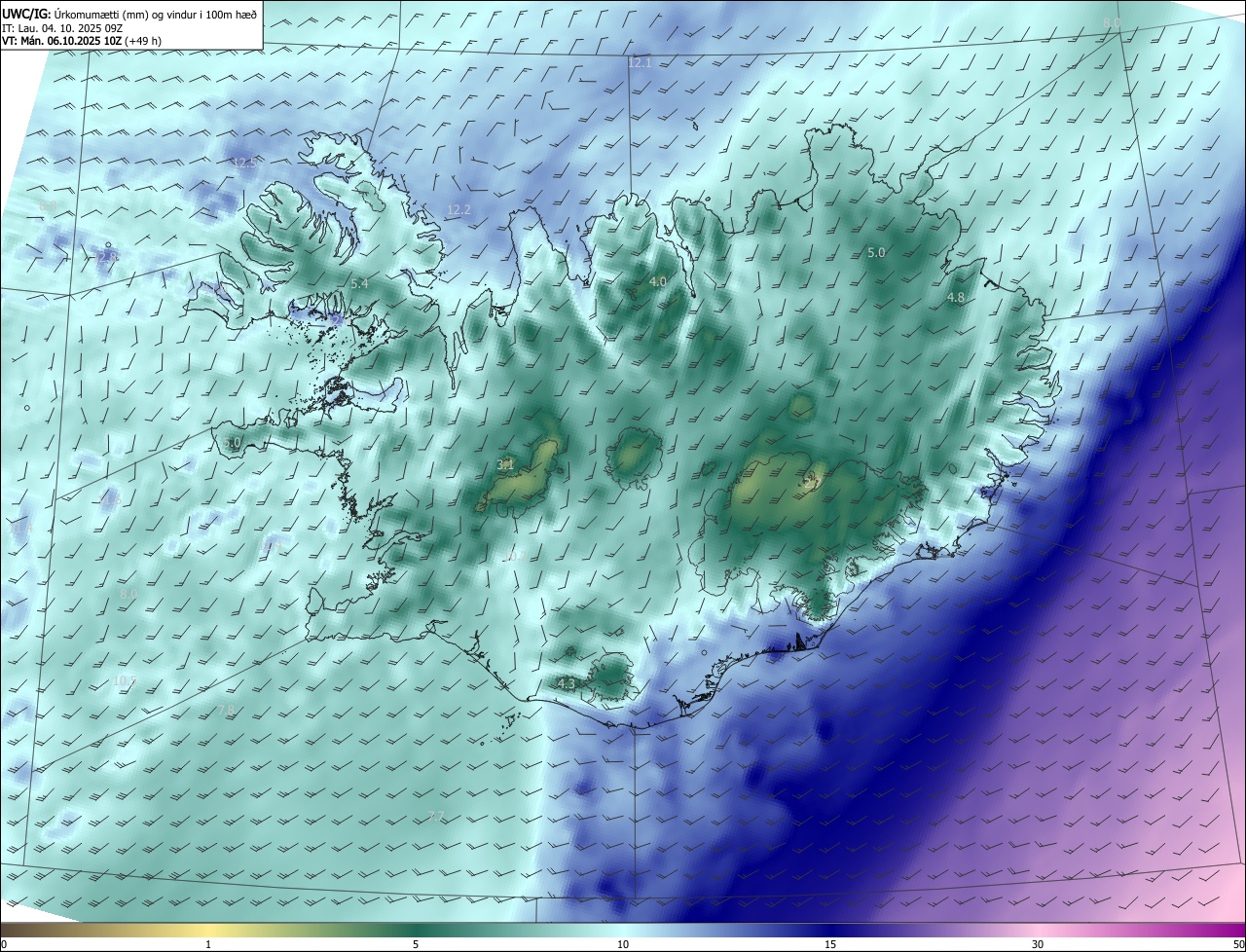Click the 4.8 value label in east Iceland
This screenshot has height=952, width=1246.
956,297
